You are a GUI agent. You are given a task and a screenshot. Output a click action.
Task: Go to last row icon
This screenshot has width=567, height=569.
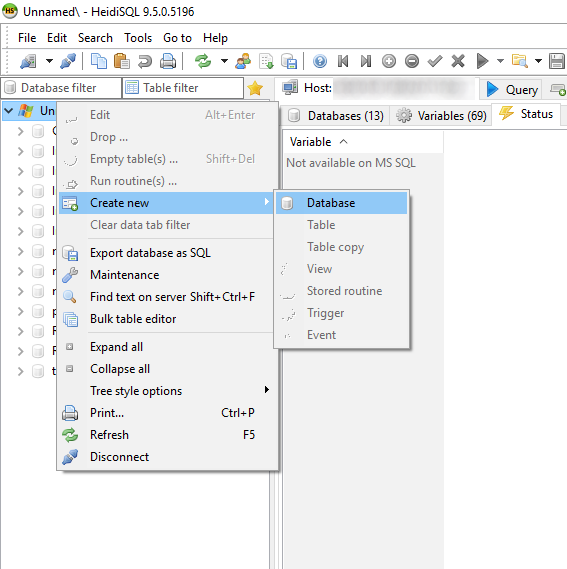366,61
